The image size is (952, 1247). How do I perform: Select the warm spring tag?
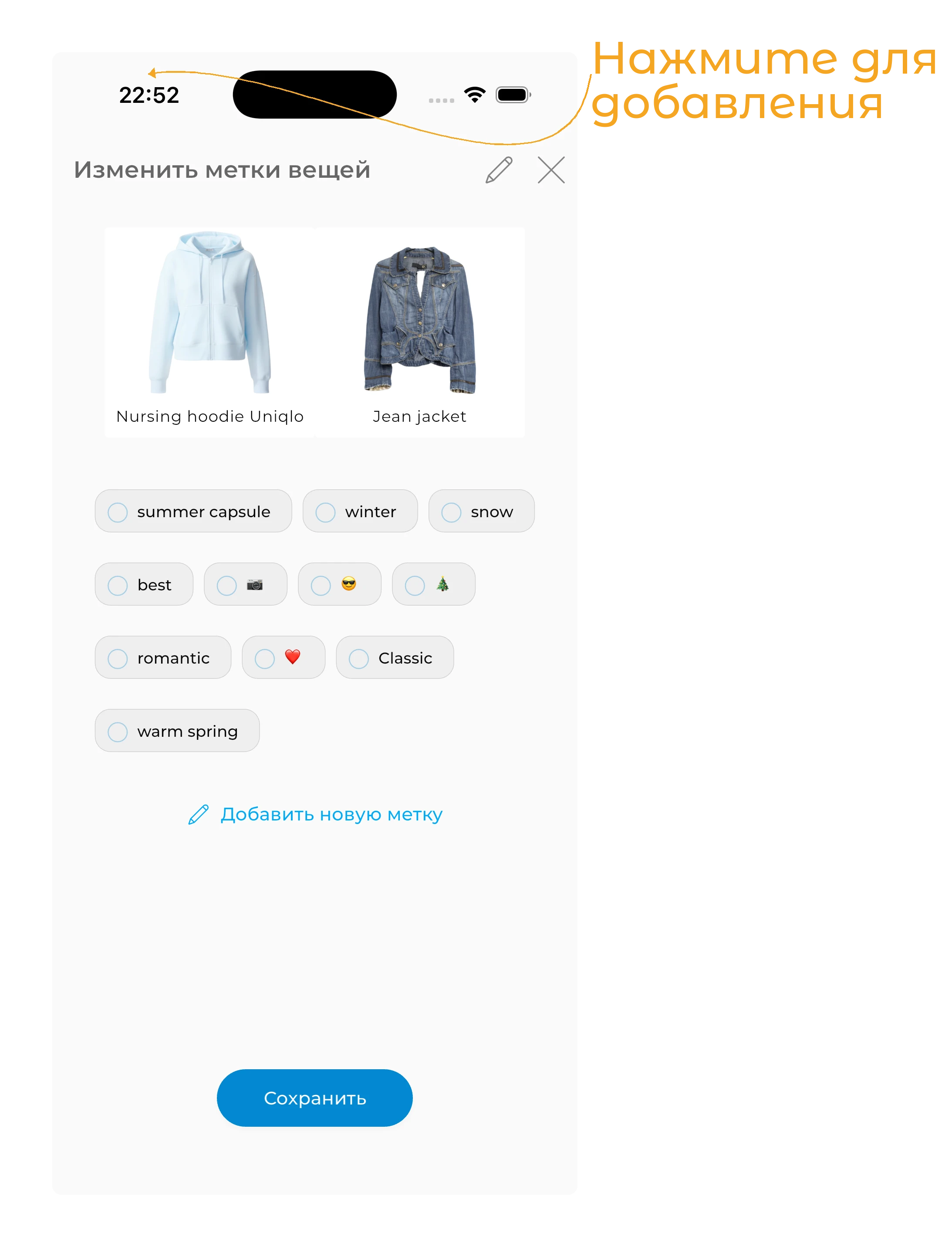tap(177, 731)
